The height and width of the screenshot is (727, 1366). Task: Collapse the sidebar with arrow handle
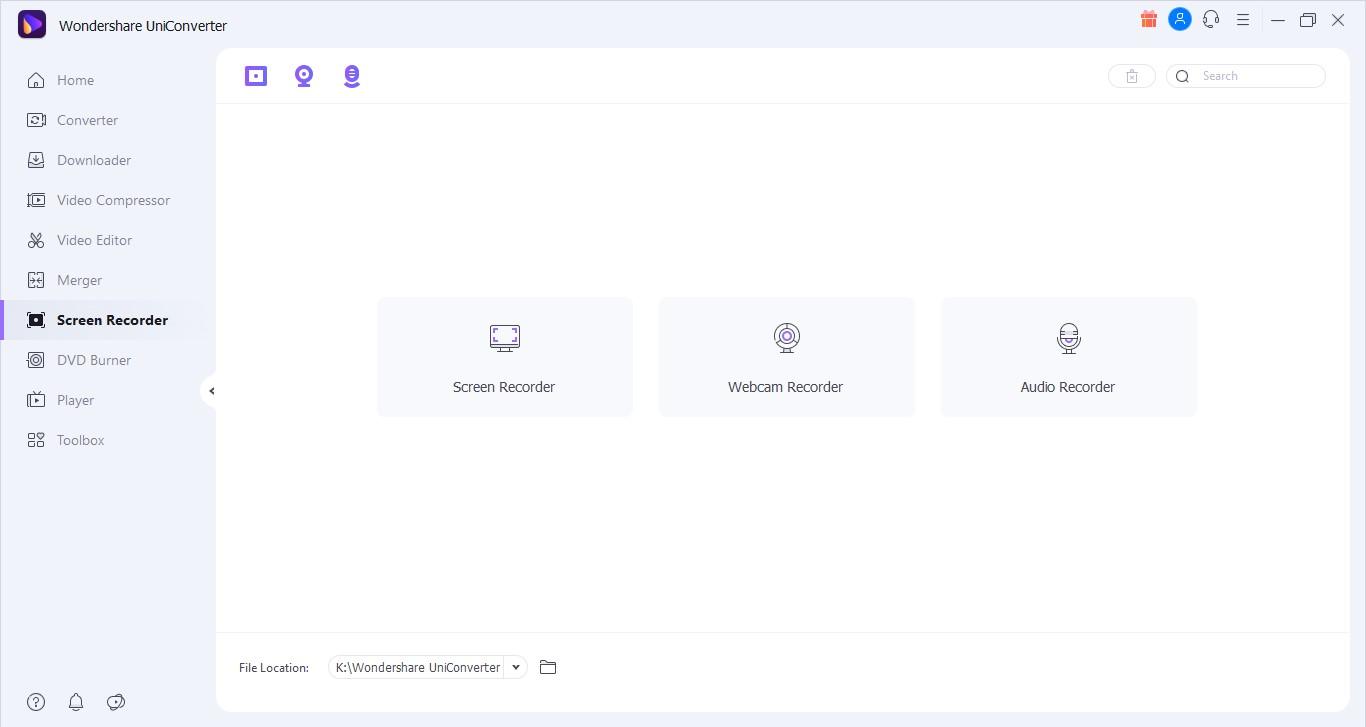pos(211,391)
